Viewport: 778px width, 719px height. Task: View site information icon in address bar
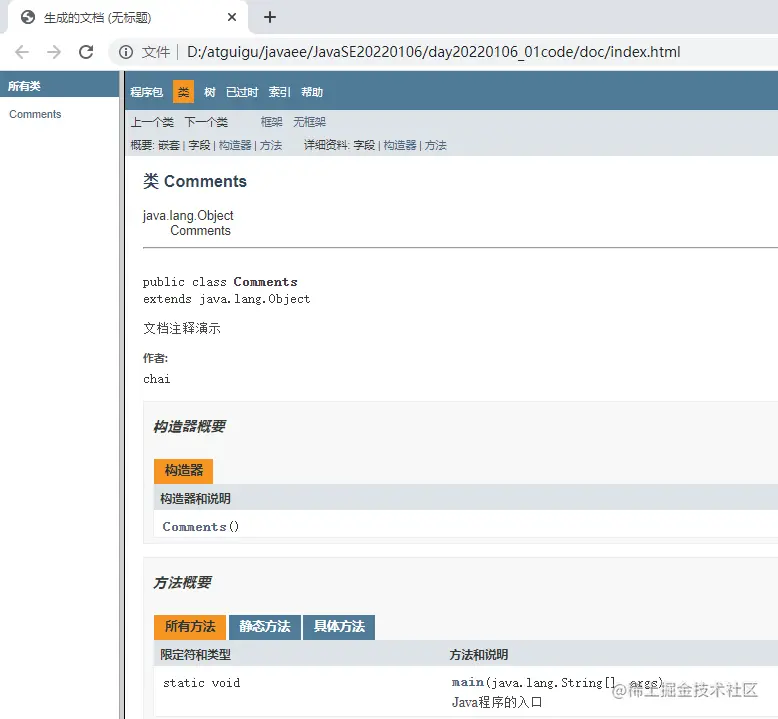point(126,52)
